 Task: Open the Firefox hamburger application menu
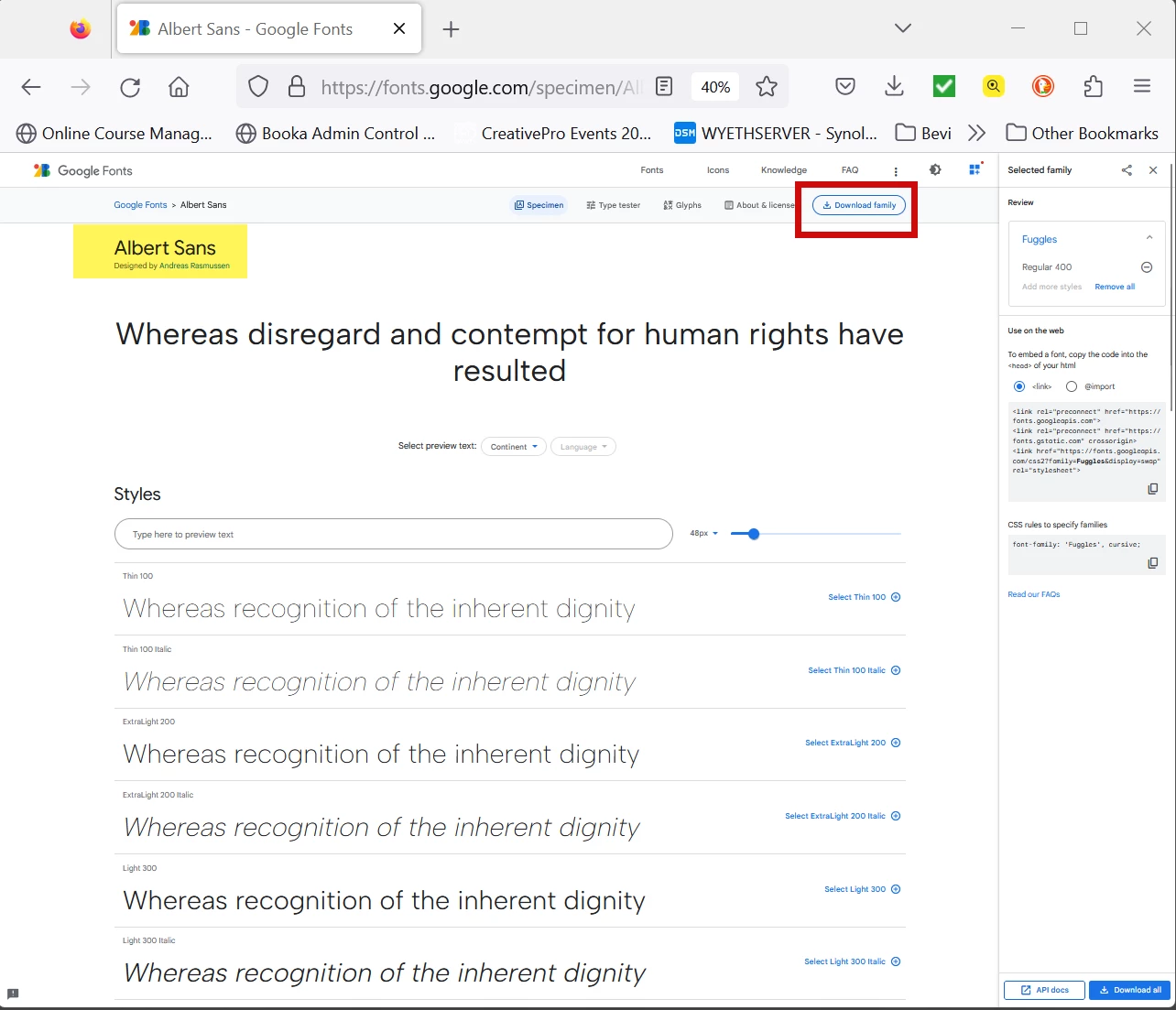coord(1142,87)
